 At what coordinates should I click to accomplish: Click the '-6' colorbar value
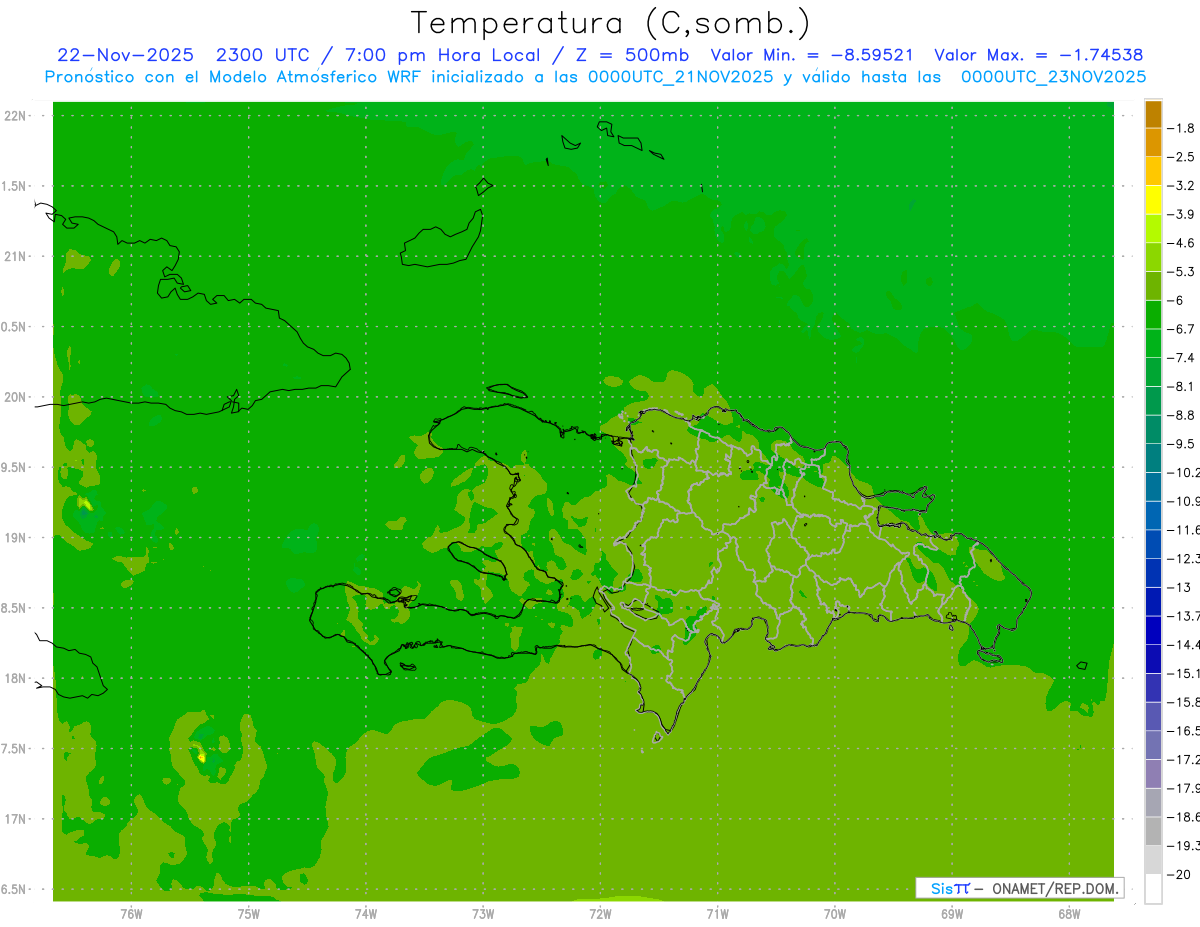click(x=1177, y=300)
